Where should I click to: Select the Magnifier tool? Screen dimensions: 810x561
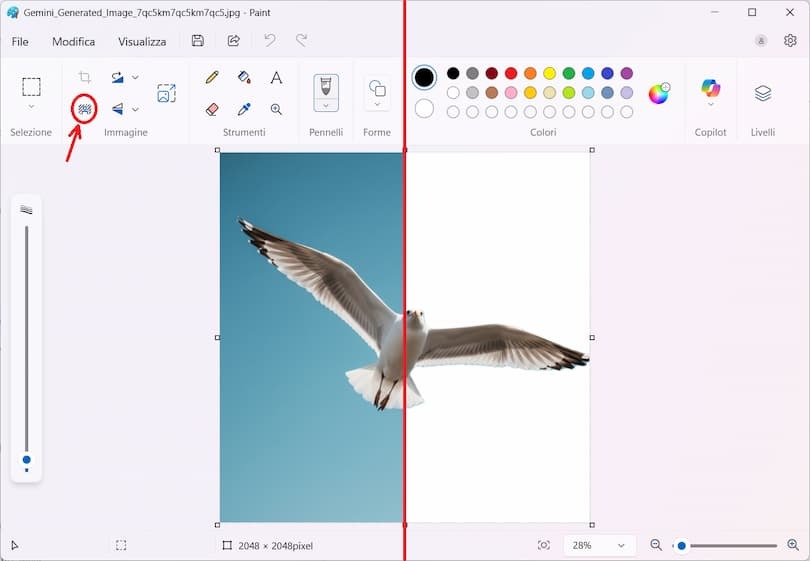276,109
